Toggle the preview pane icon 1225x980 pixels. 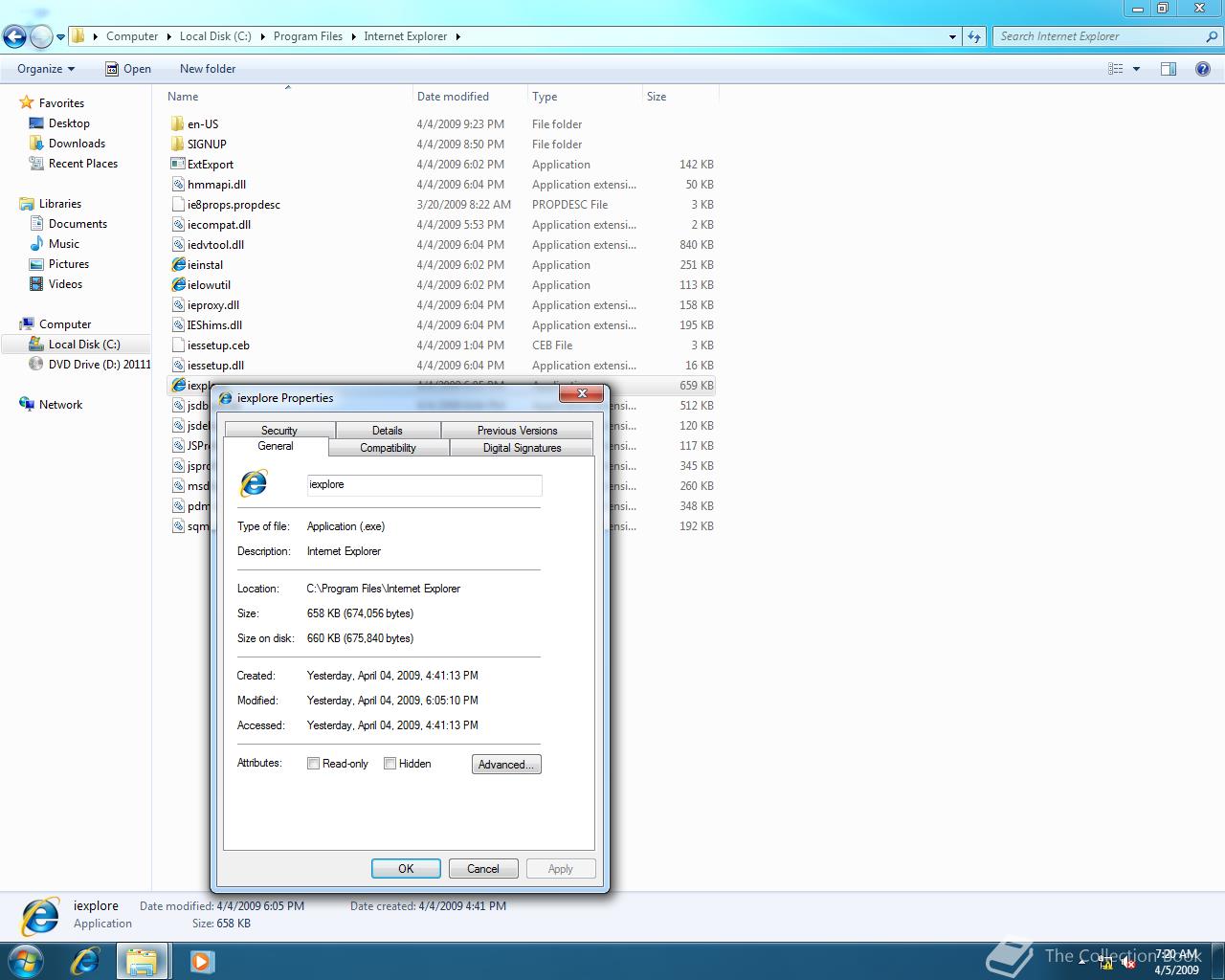tap(1169, 69)
